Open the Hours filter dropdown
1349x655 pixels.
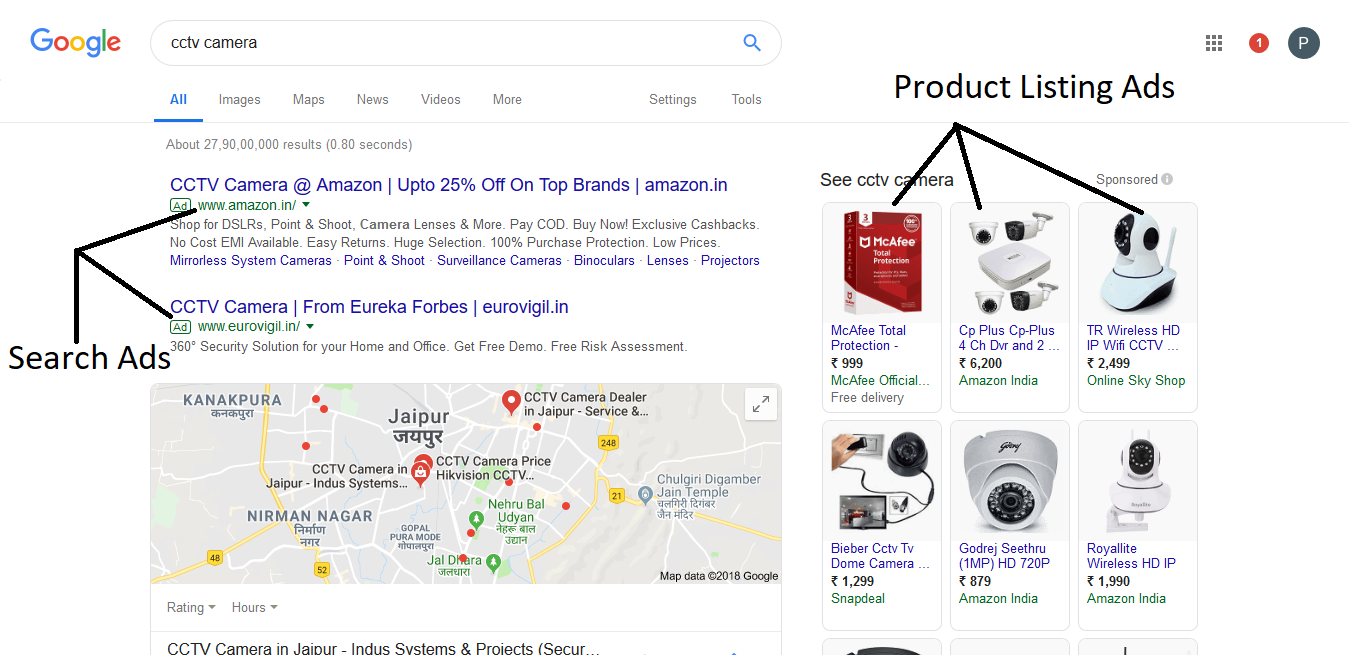(x=254, y=607)
